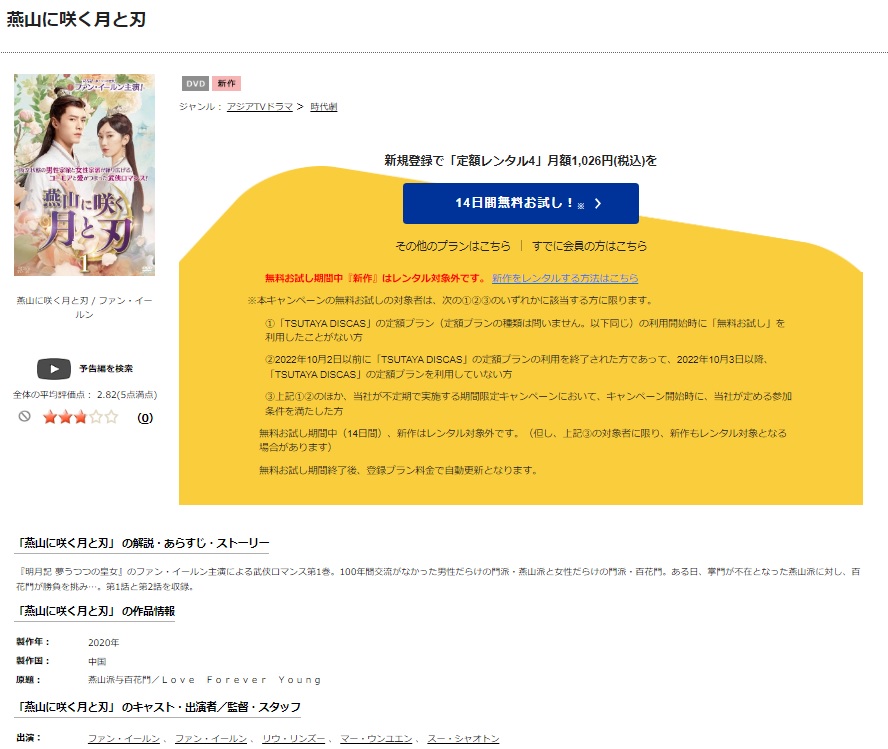Rate the title four stars

click(x=96, y=418)
